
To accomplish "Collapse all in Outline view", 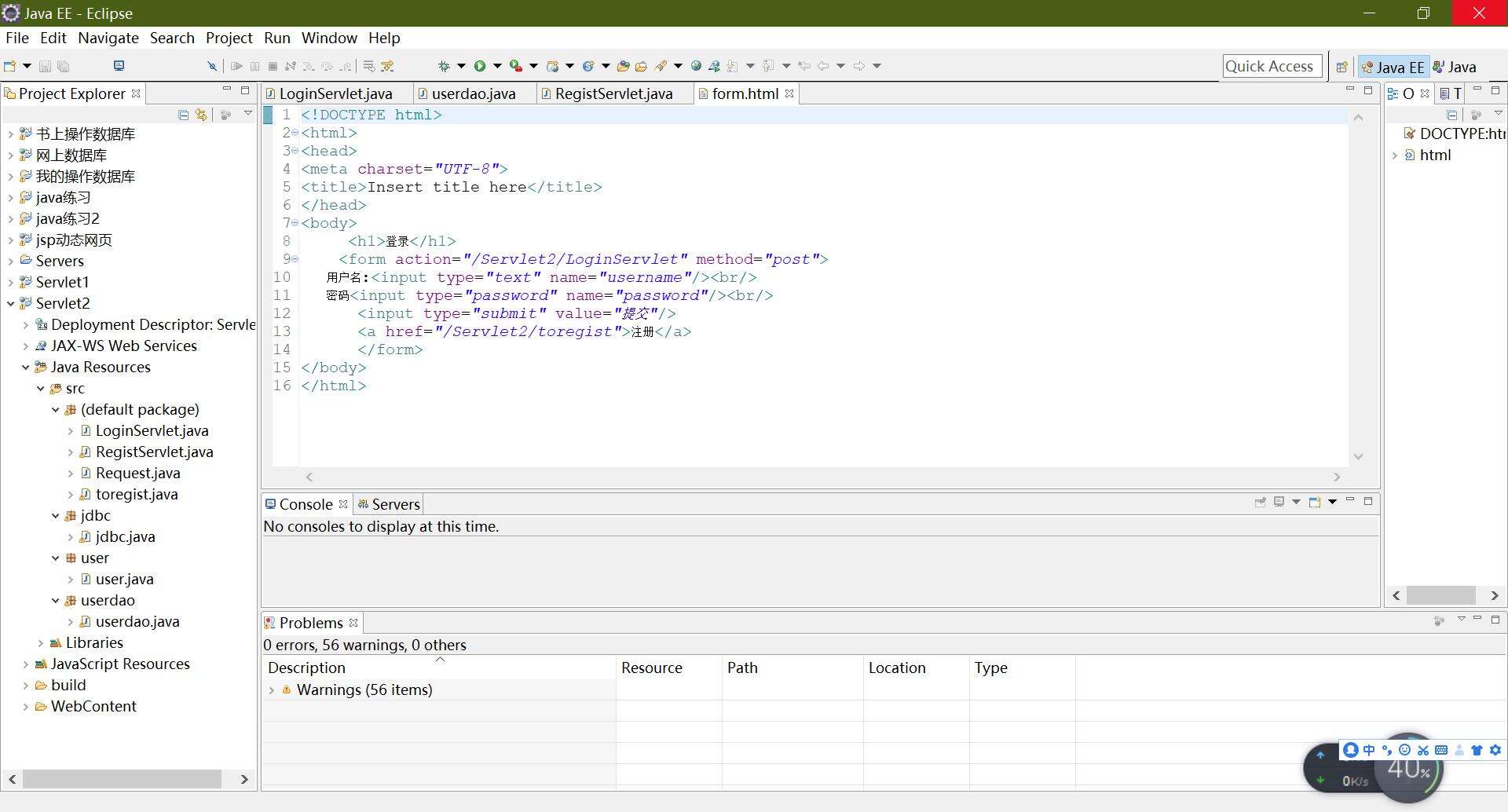I will point(1451,115).
